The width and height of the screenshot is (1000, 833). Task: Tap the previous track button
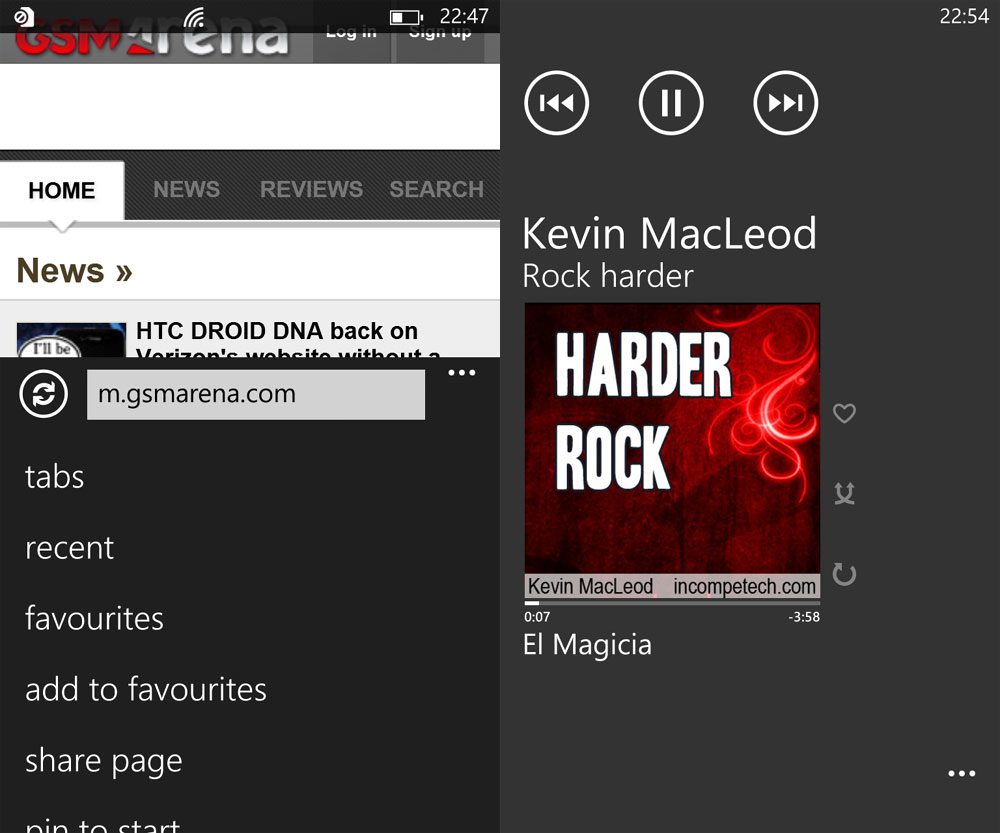556,103
